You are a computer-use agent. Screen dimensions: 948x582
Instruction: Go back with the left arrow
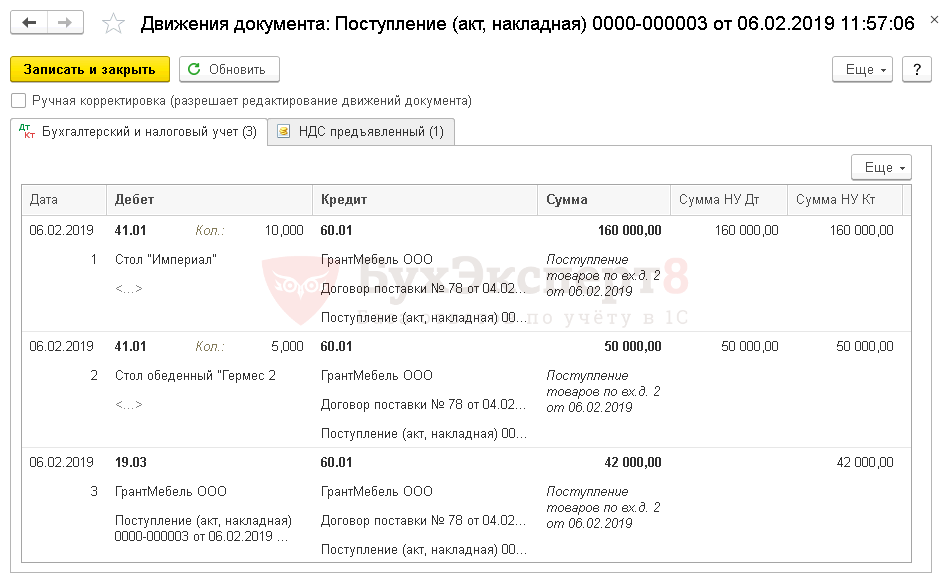tap(28, 23)
